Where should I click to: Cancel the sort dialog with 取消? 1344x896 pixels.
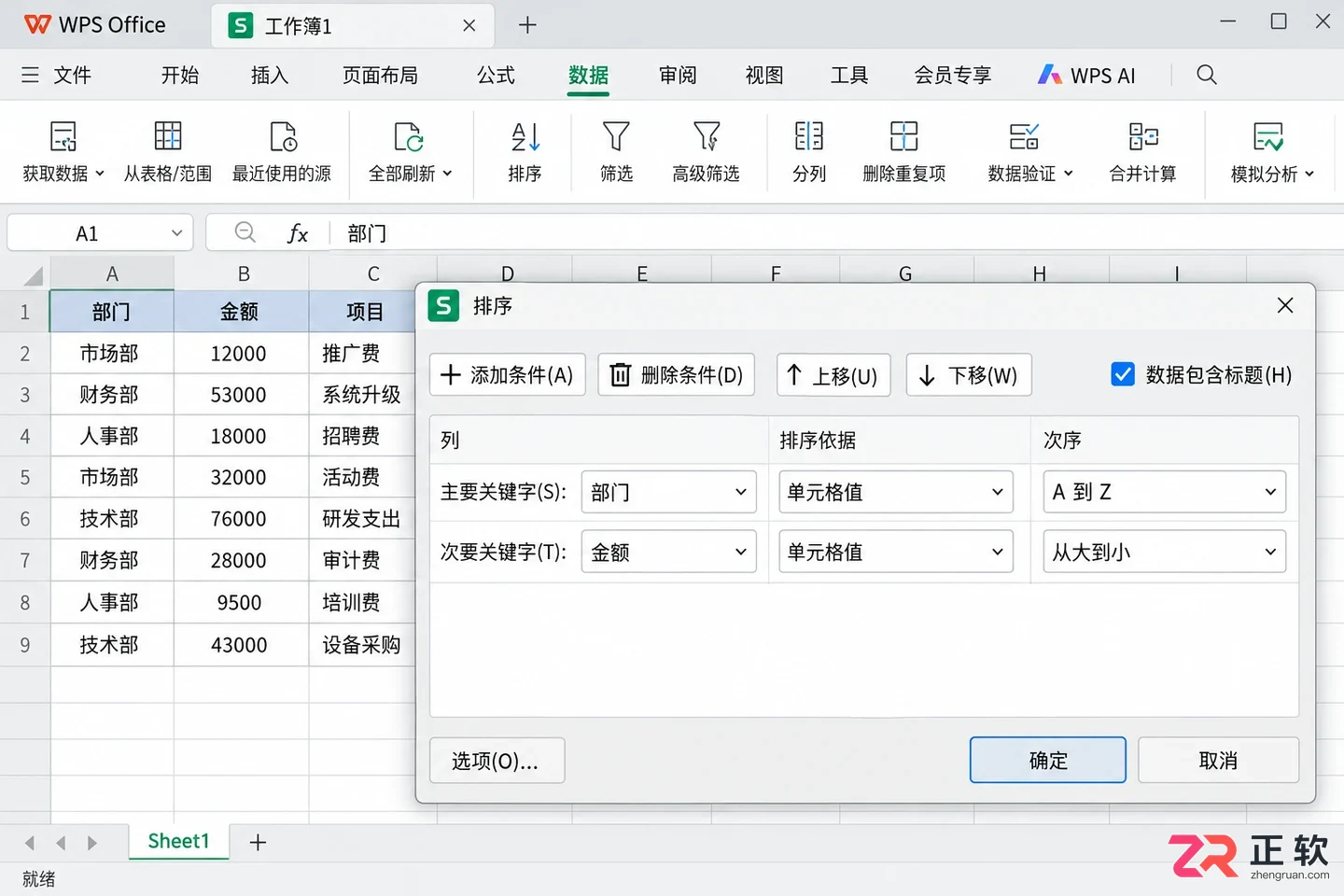click(1218, 760)
